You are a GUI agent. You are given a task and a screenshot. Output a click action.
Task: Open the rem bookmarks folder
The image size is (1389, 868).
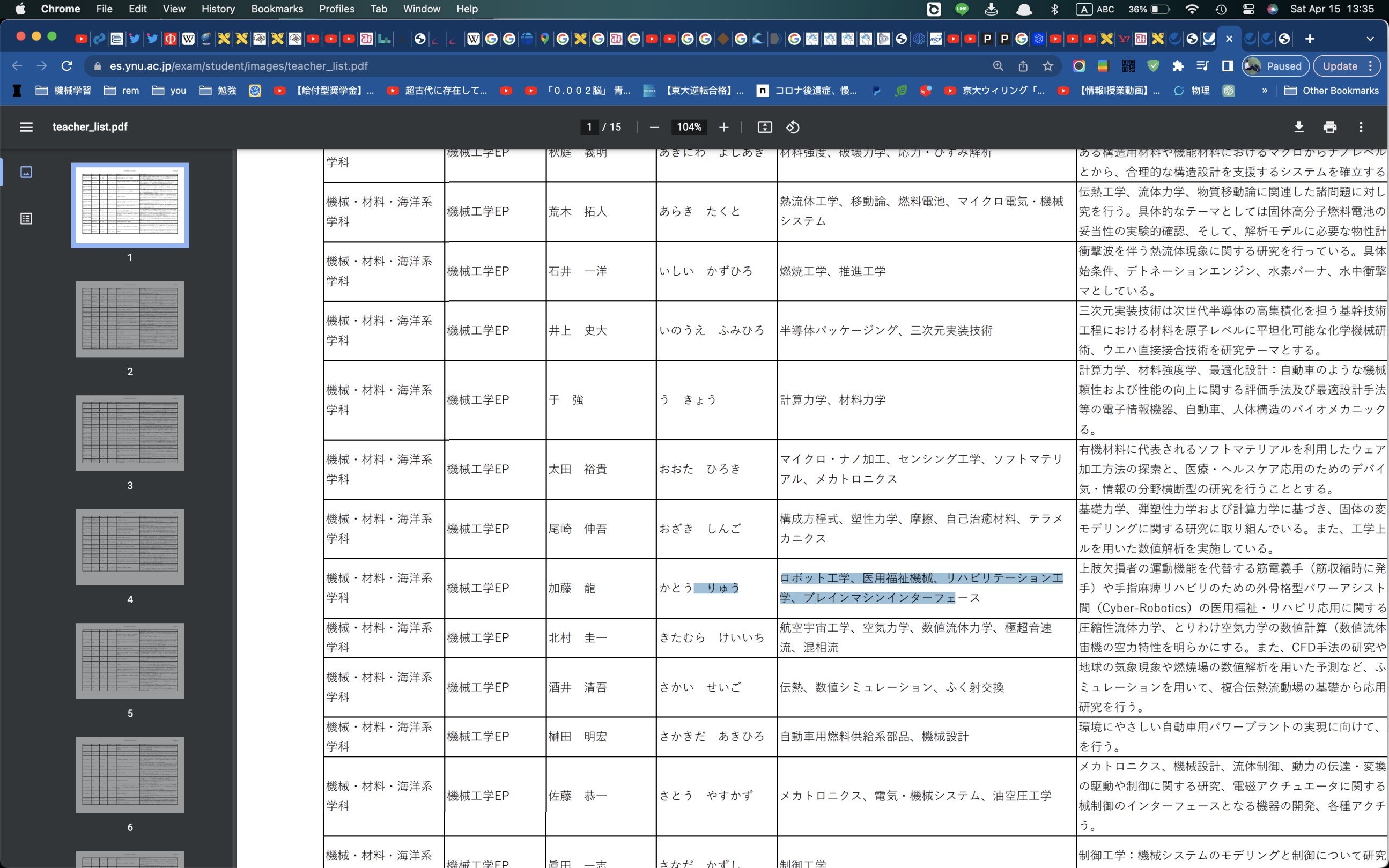pyautogui.click(x=121, y=90)
